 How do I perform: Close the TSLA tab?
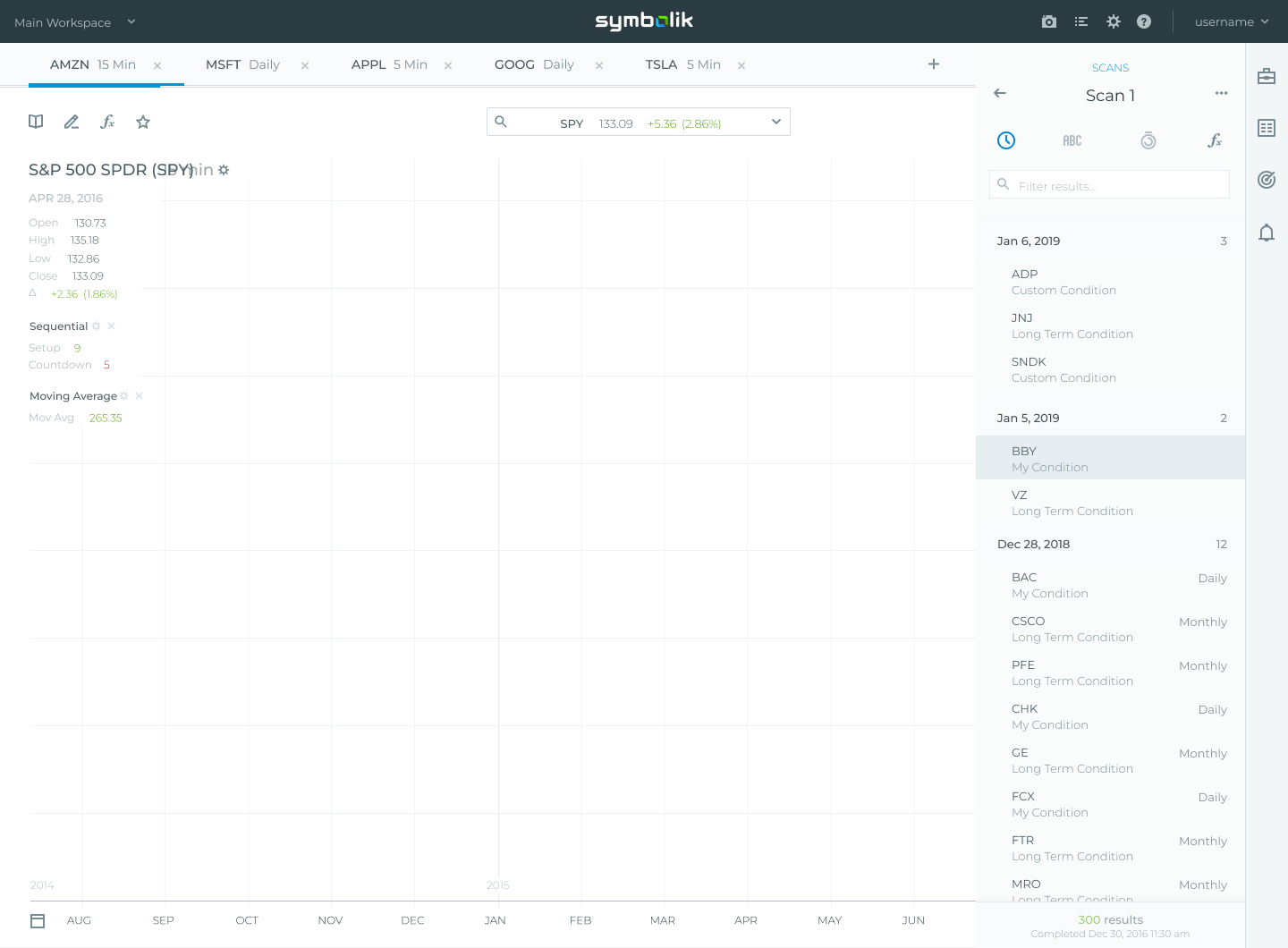[741, 65]
